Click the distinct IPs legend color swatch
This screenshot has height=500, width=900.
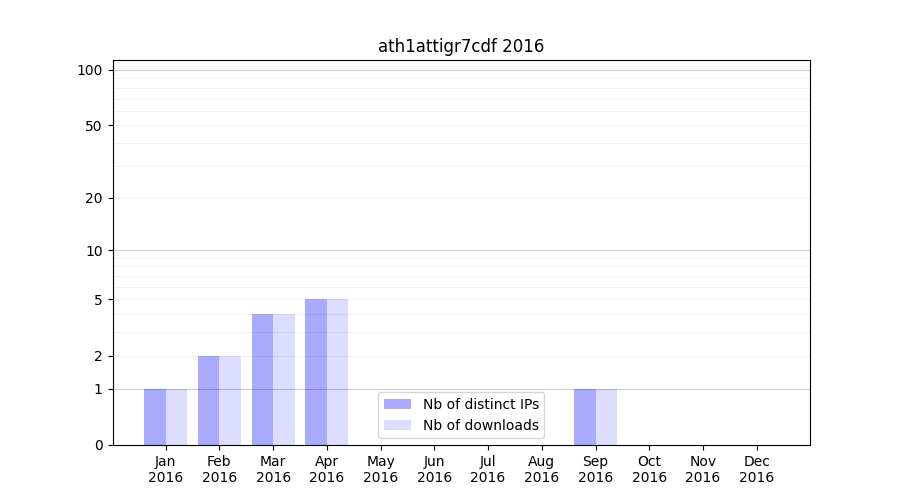tap(397, 404)
